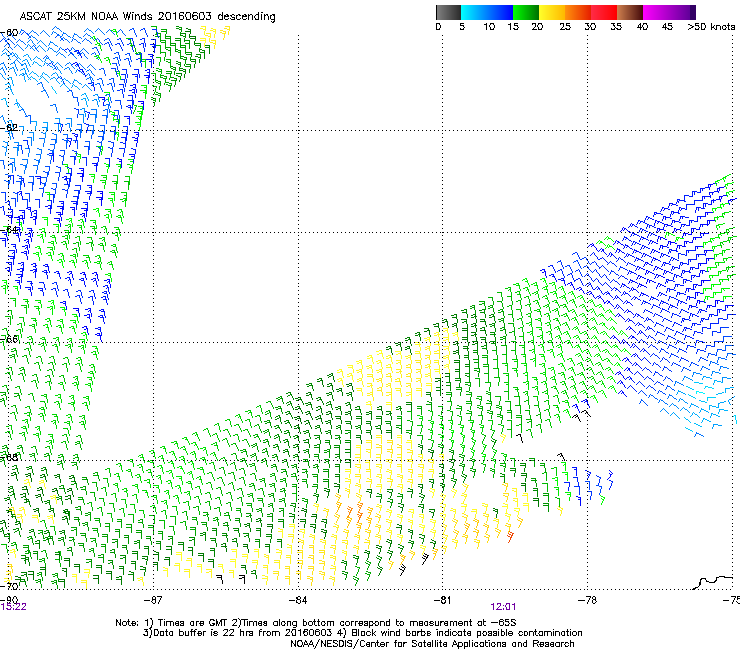Click the -81 longitude axis label
The width and height of the screenshot is (740, 650).
442,600
